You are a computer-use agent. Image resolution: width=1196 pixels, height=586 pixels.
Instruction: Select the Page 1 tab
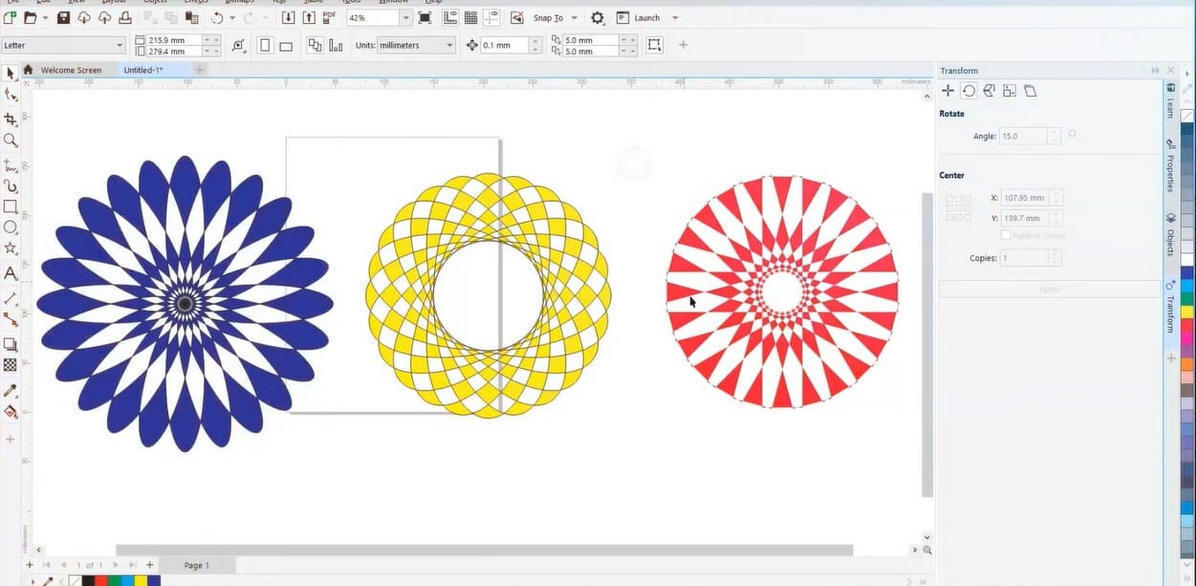click(x=196, y=565)
